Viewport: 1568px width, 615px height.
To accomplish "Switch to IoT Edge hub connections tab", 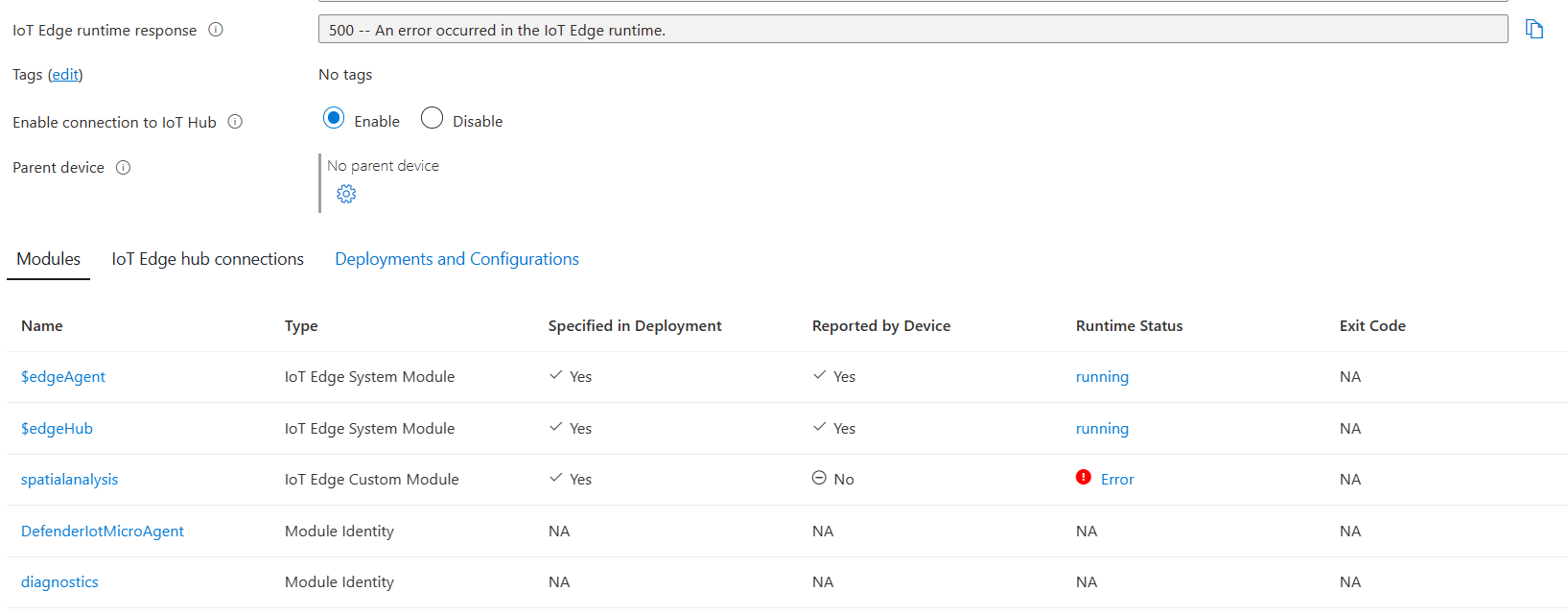I will point(207,259).
